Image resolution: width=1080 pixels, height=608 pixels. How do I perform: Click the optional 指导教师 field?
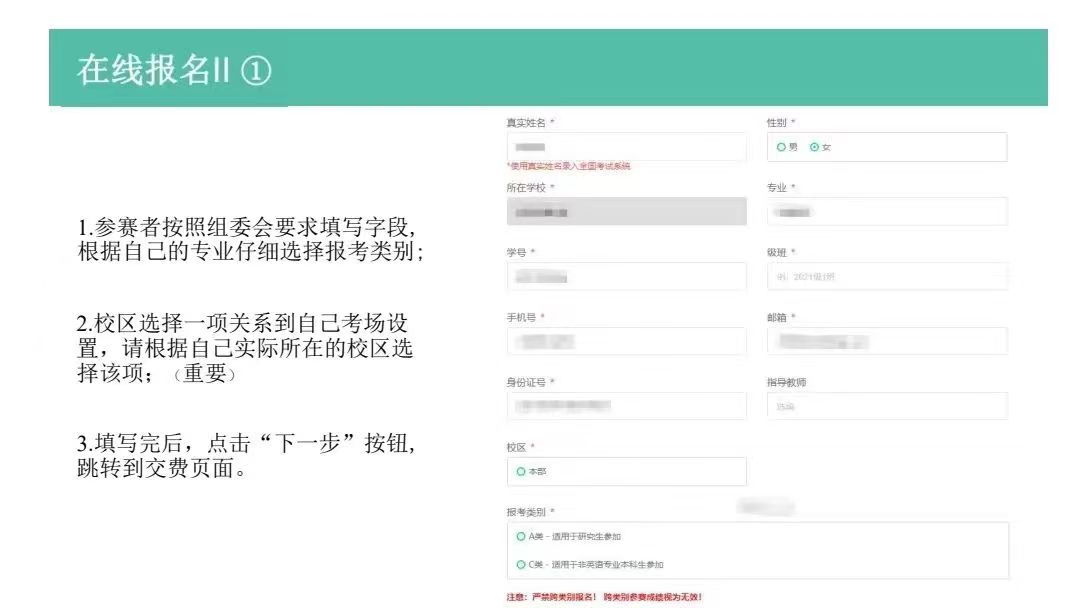pos(887,406)
